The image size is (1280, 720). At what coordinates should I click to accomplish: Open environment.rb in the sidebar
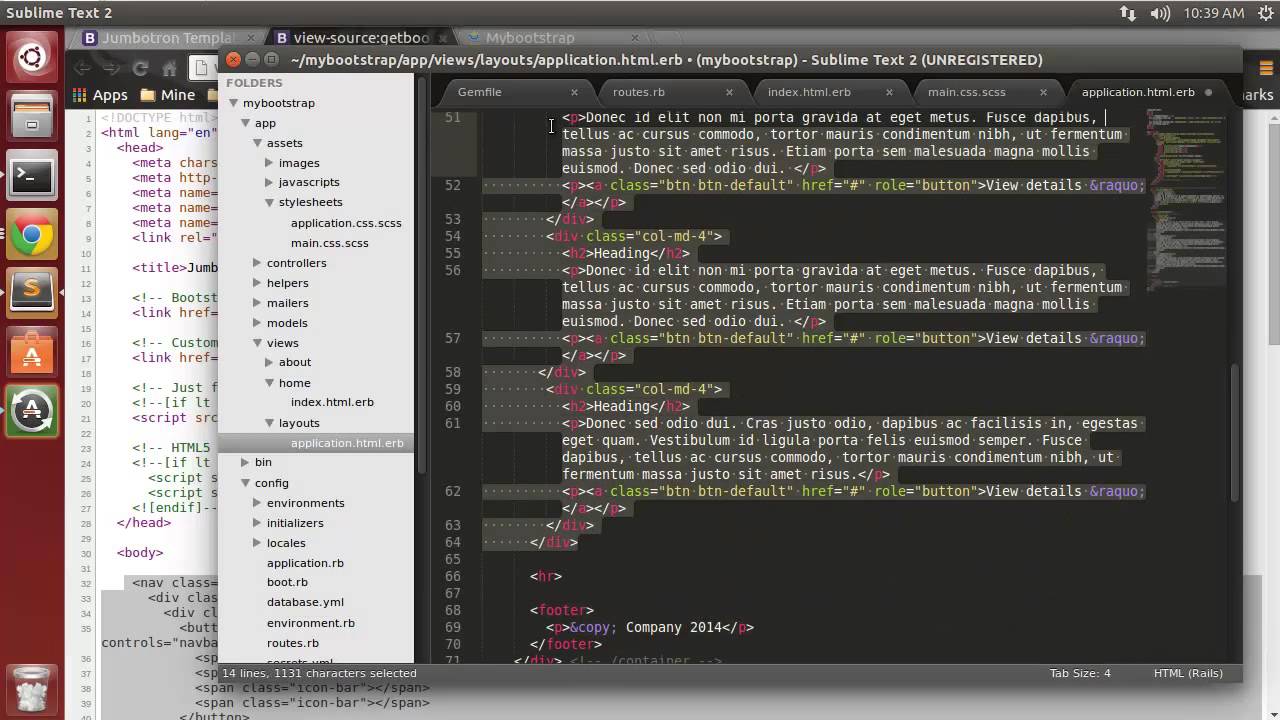click(311, 623)
